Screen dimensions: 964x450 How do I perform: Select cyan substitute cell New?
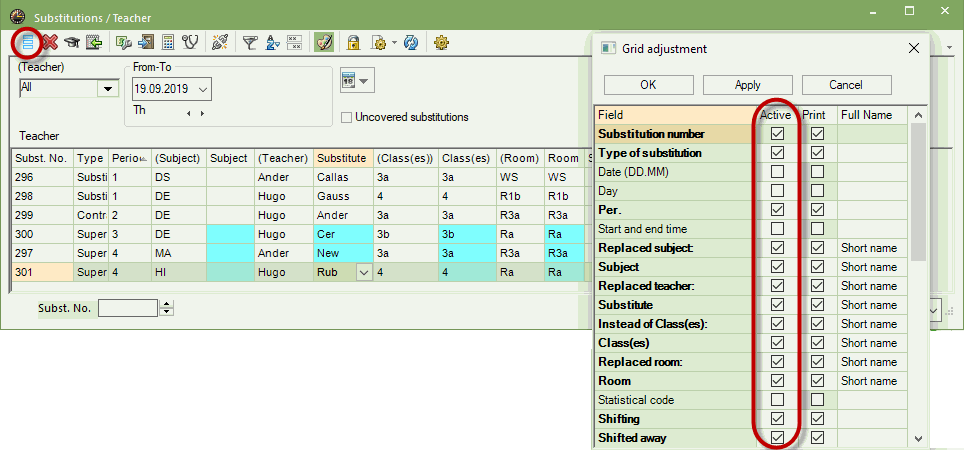(x=343, y=253)
